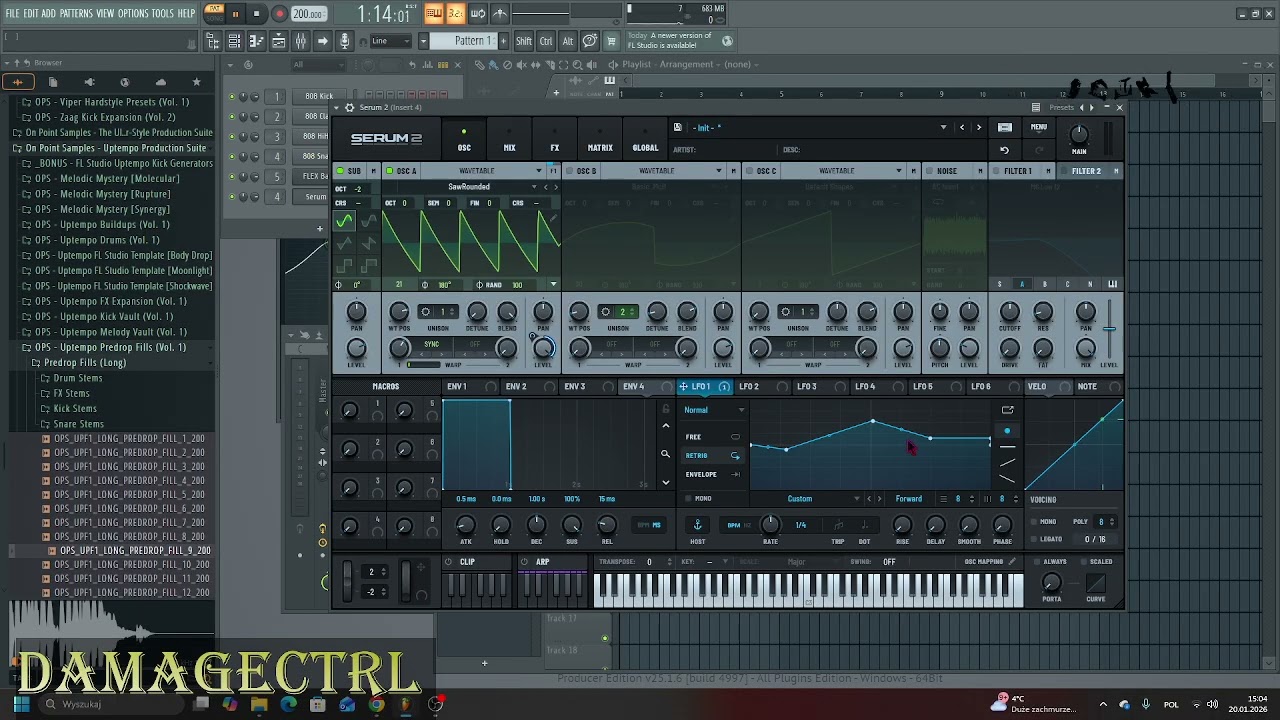Open the FILE menu
1280x720 pixels.
(x=12, y=13)
